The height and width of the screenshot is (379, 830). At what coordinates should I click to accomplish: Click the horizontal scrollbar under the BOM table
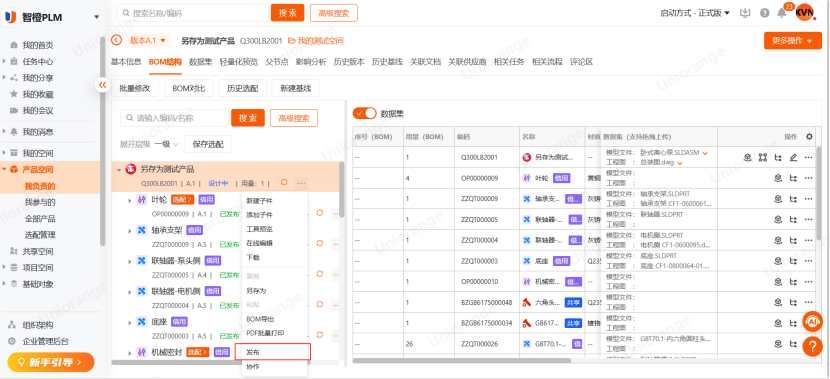[462, 360]
